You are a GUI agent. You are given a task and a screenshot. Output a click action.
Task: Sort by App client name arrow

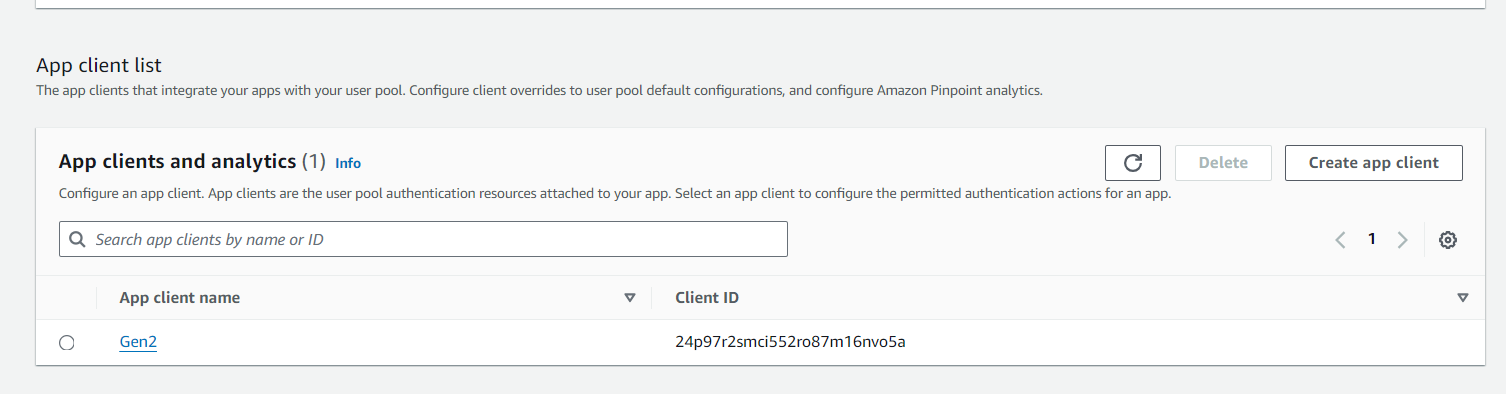pos(630,298)
